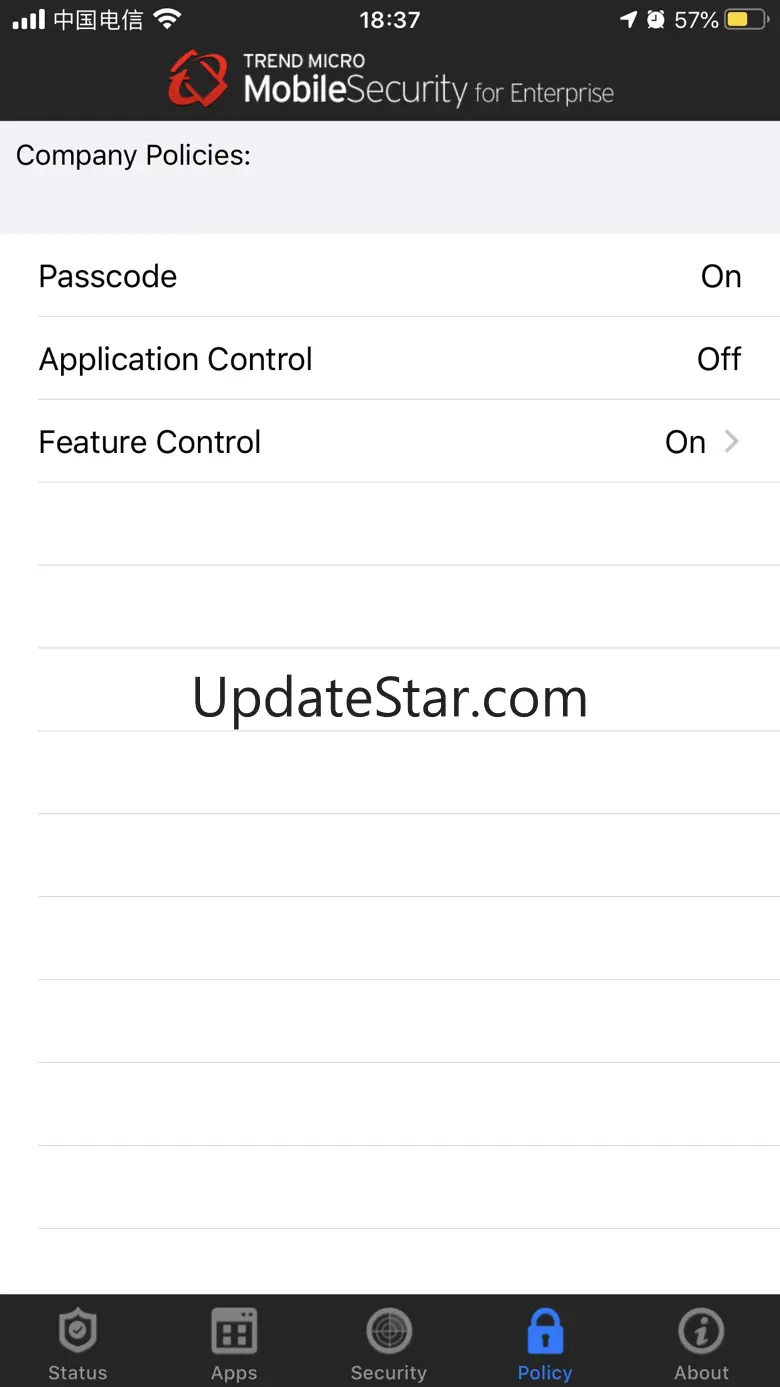Tap the alarm clock status icon

(x=656, y=19)
